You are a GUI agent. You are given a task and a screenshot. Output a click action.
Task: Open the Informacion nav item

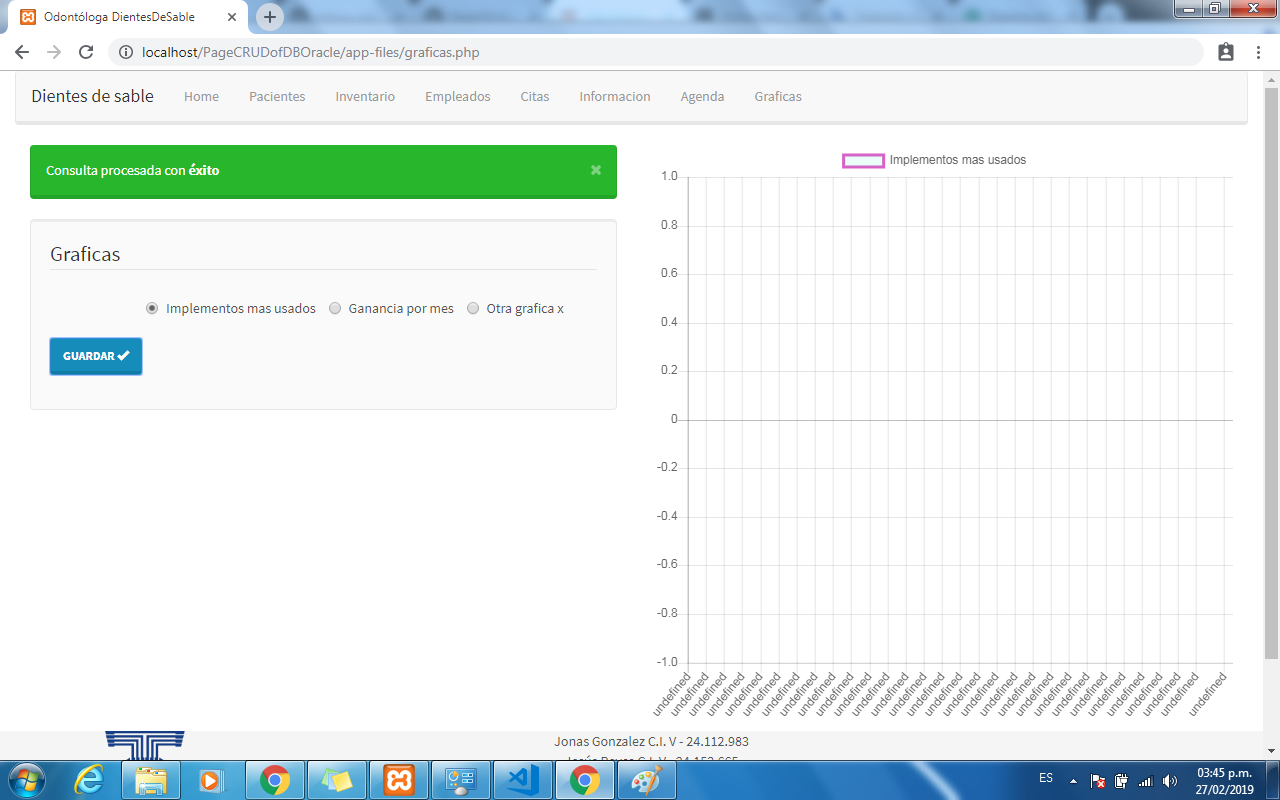(x=615, y=97)
